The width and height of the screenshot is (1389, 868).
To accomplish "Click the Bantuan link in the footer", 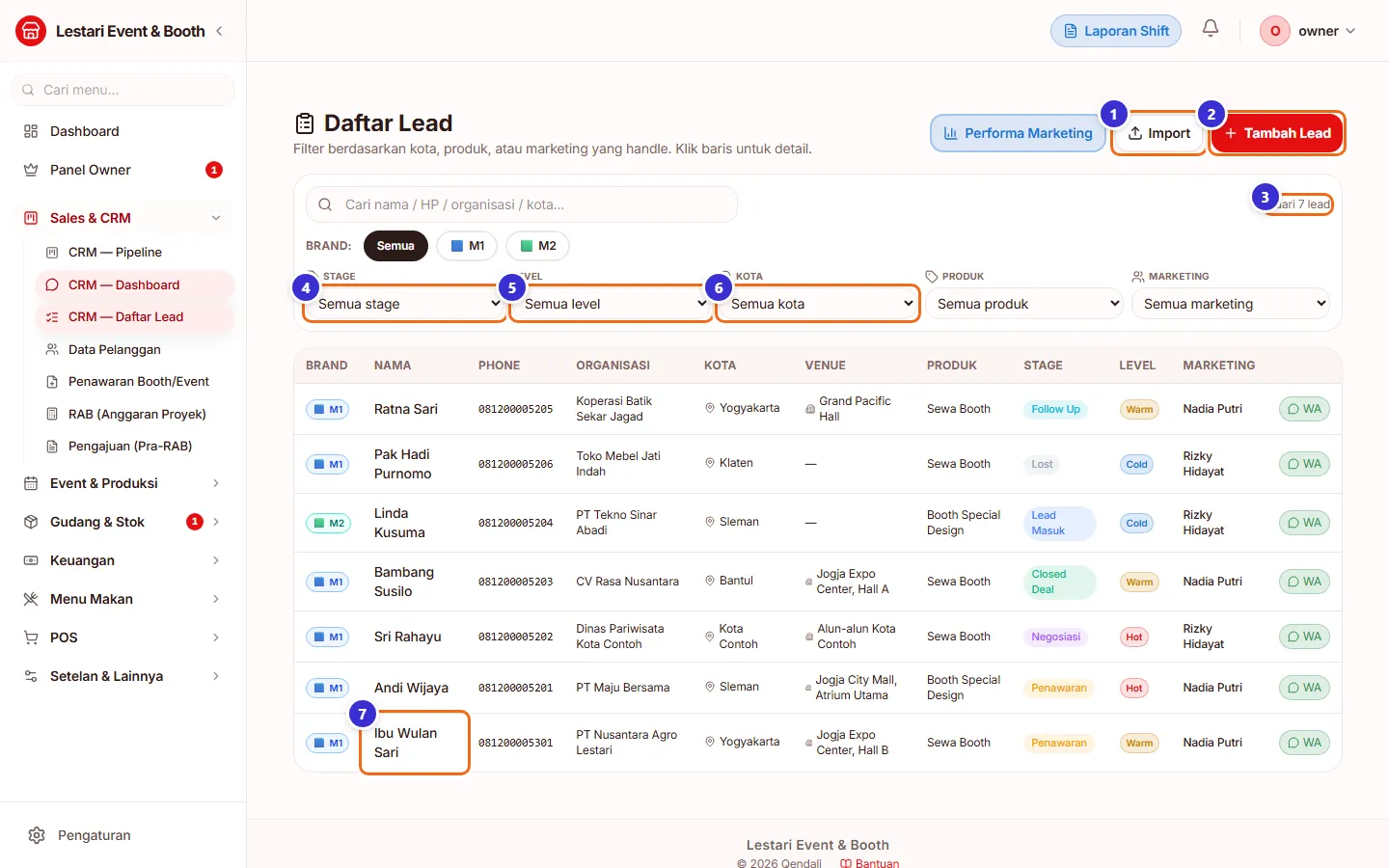I will tap(869, 863).
